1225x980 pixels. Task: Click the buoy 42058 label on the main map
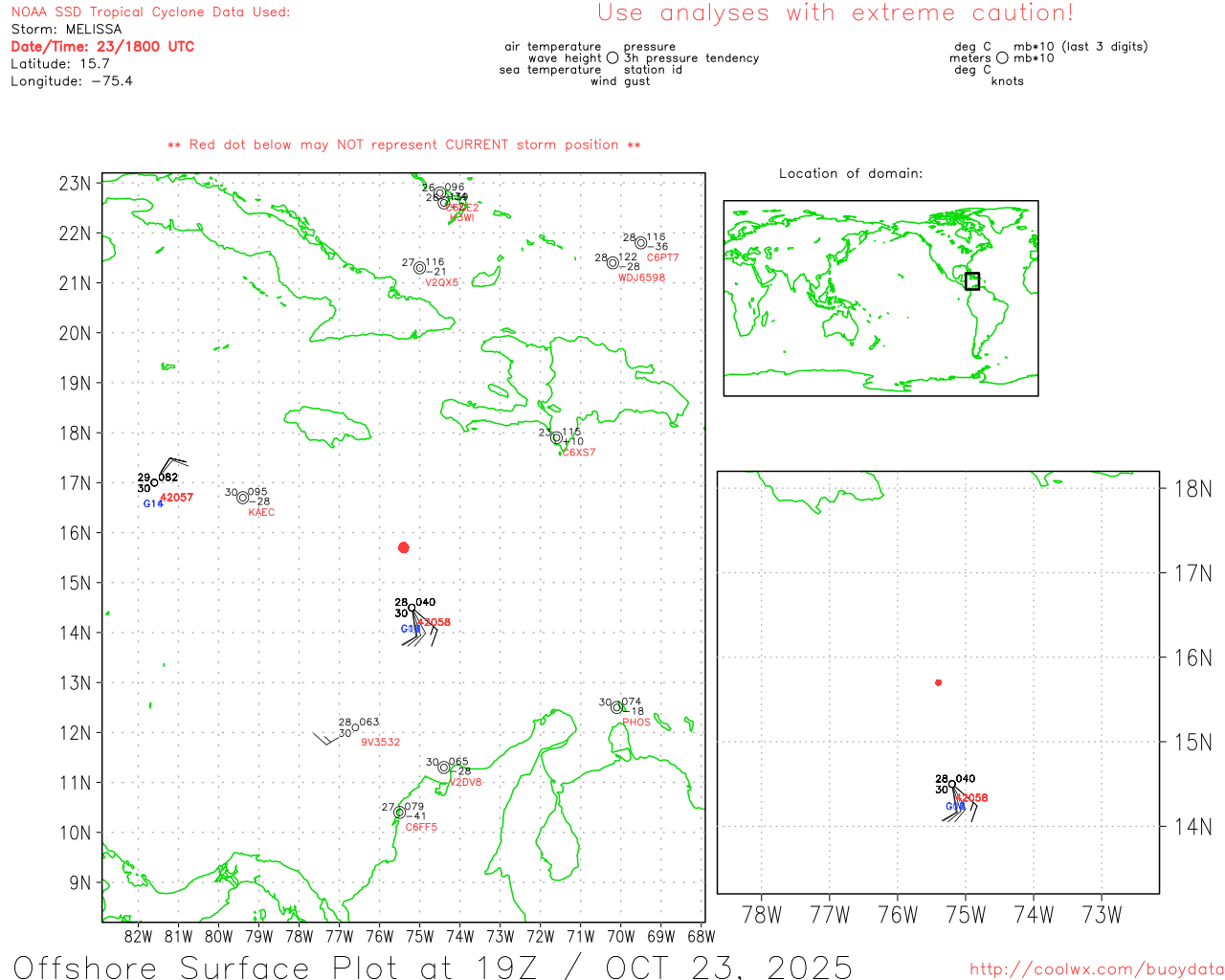click(434, 622)
